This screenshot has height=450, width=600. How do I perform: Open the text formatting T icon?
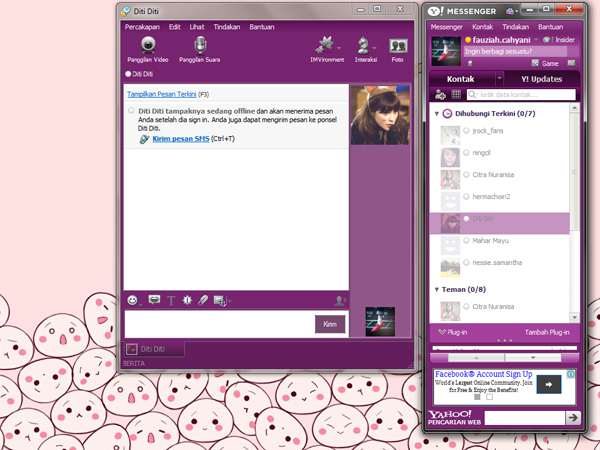coord(171,301)
